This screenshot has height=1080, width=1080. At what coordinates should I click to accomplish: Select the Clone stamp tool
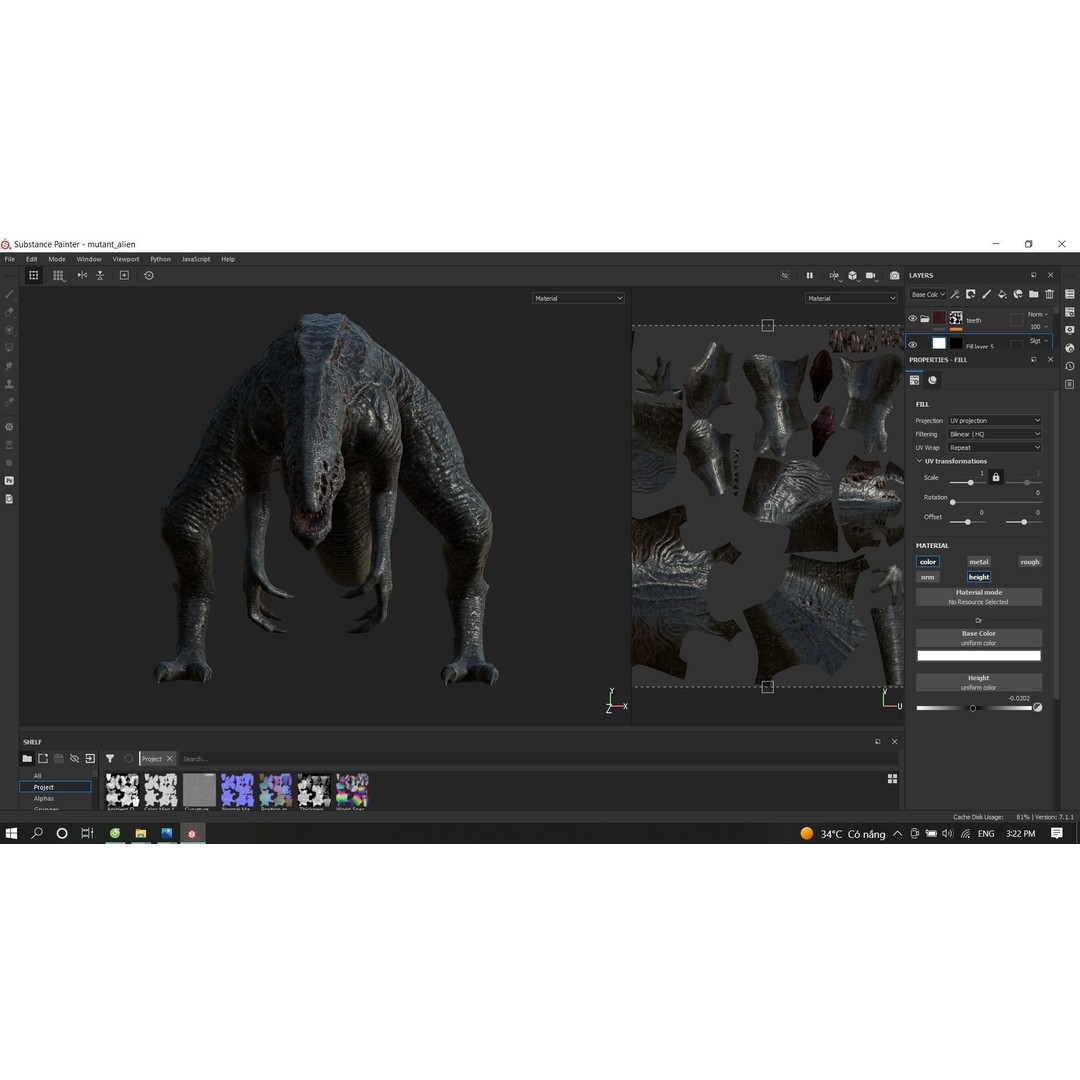[x=10, y=384]
